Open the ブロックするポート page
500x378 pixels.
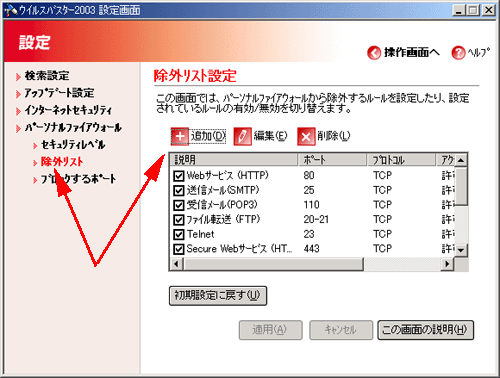(x=78, y=179)
